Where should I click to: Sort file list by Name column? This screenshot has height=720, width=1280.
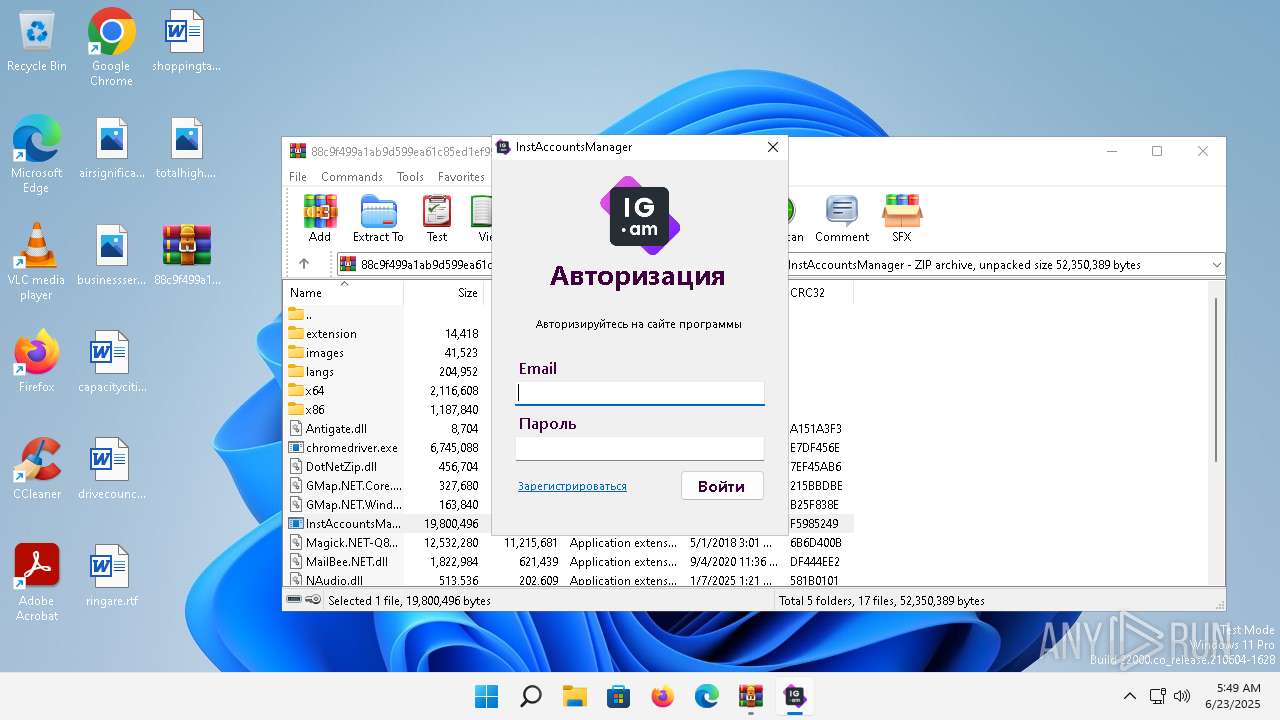(x=344, y=293)
